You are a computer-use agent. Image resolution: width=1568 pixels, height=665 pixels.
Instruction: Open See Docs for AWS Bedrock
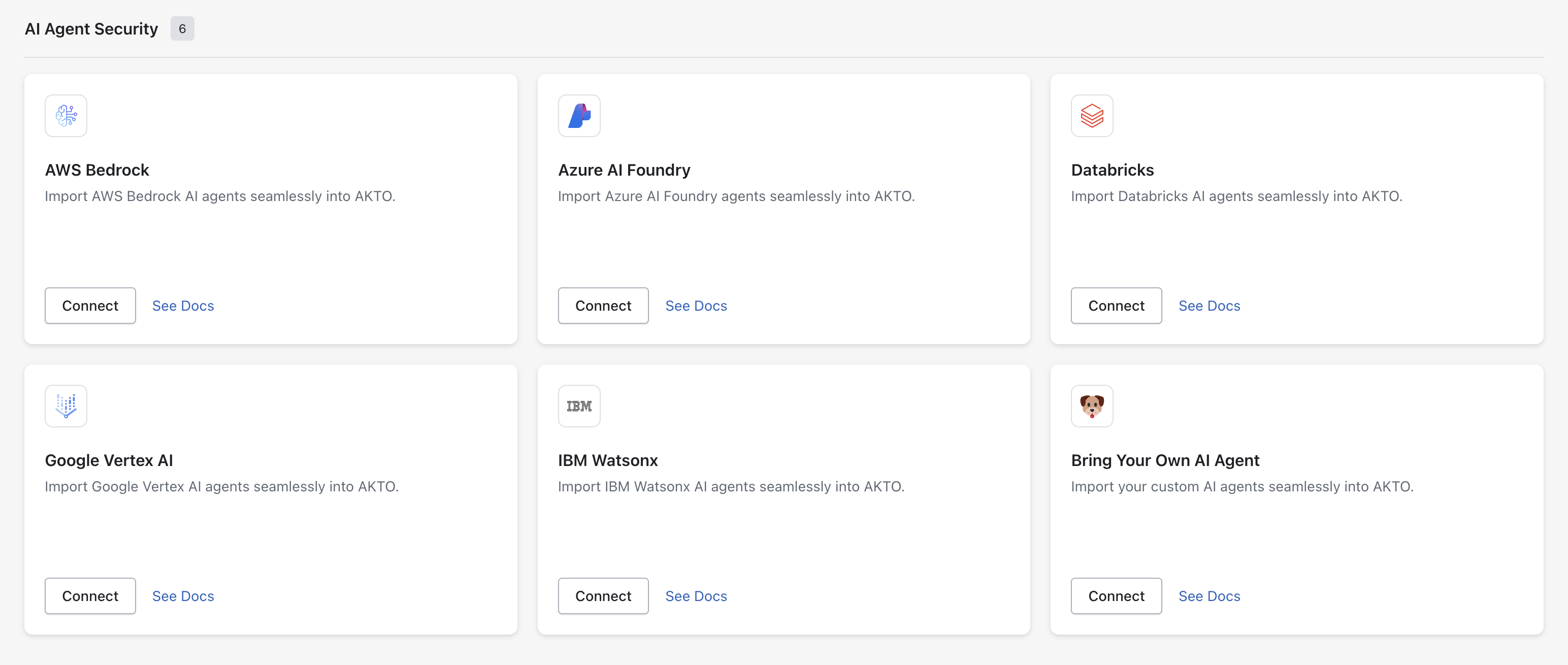pyautogui.click(x=183, y=306)
